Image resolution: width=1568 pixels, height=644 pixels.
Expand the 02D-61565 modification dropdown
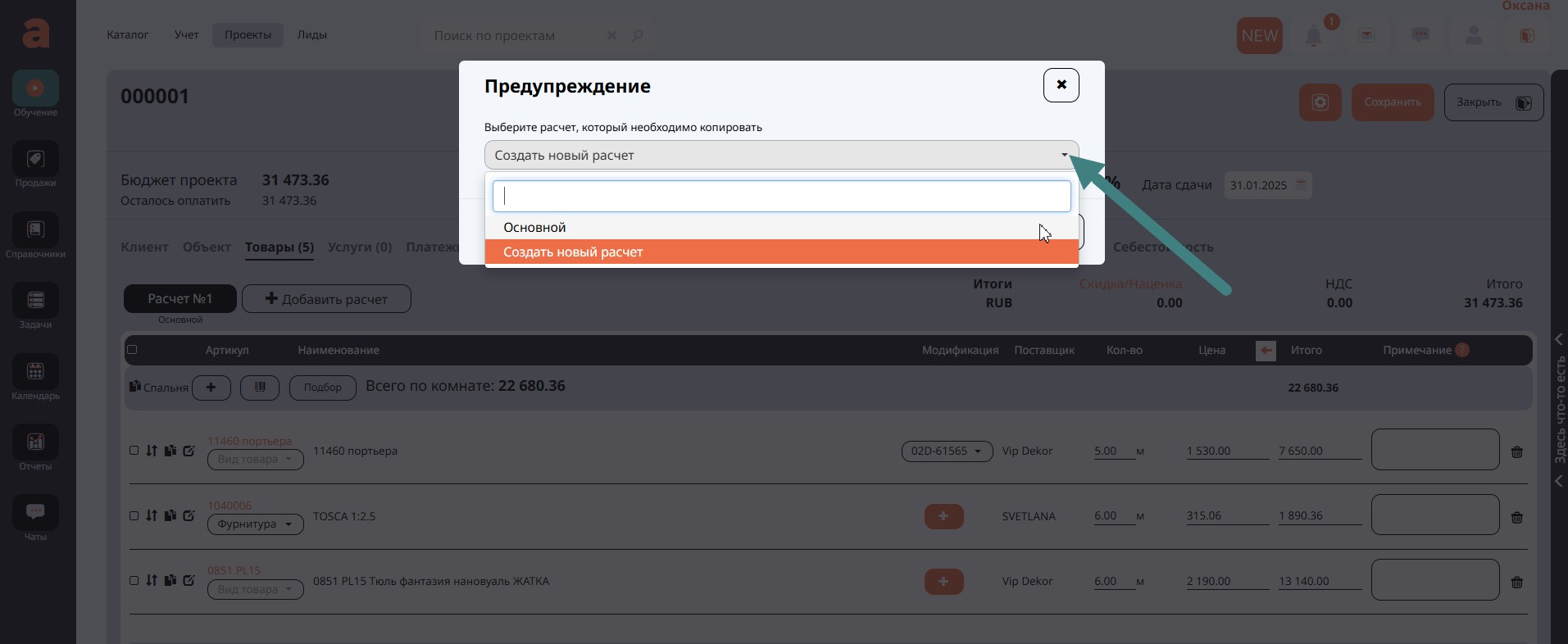click(947, 451)
